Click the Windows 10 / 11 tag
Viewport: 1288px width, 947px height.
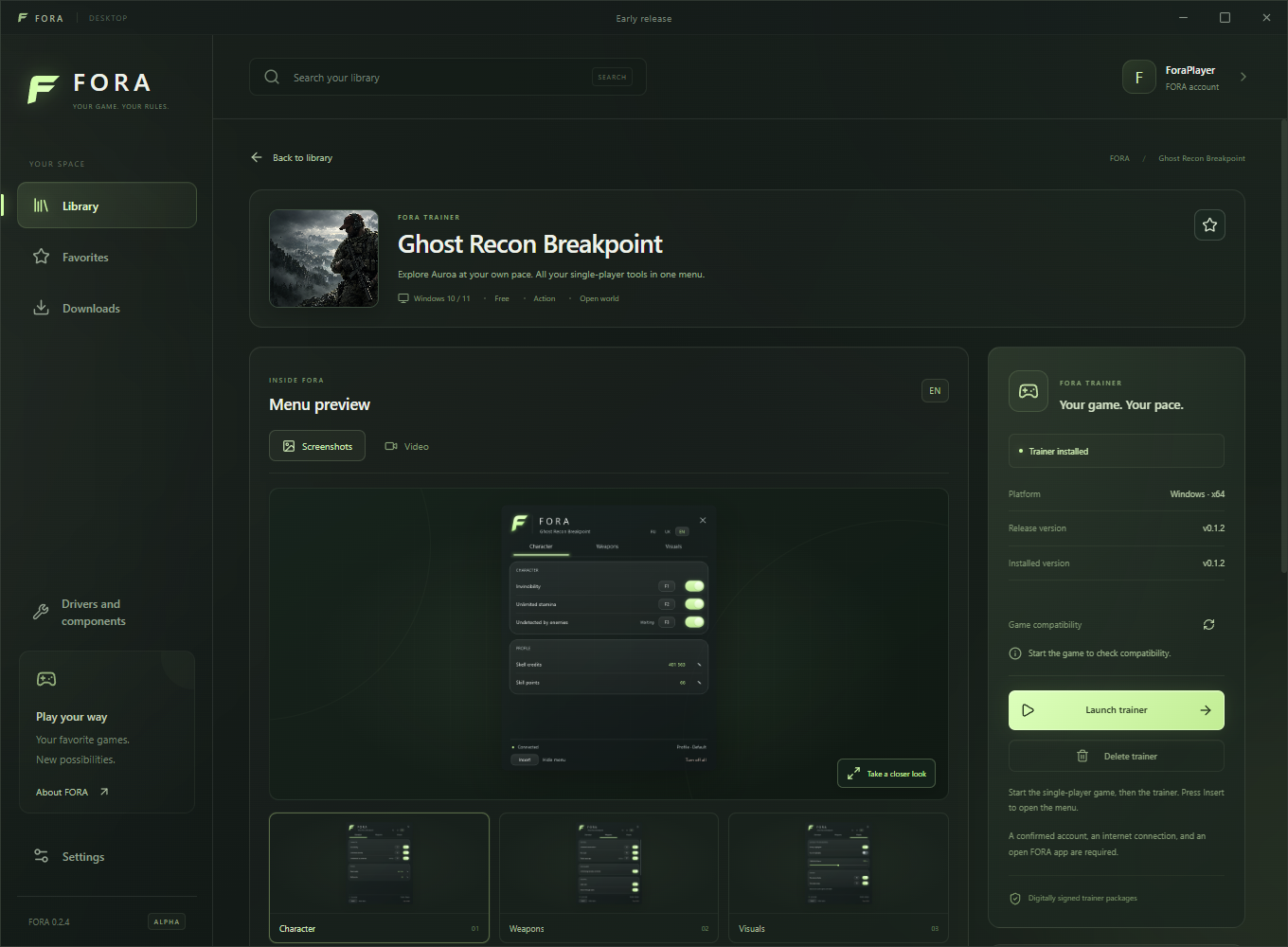(x=434, y=298)
